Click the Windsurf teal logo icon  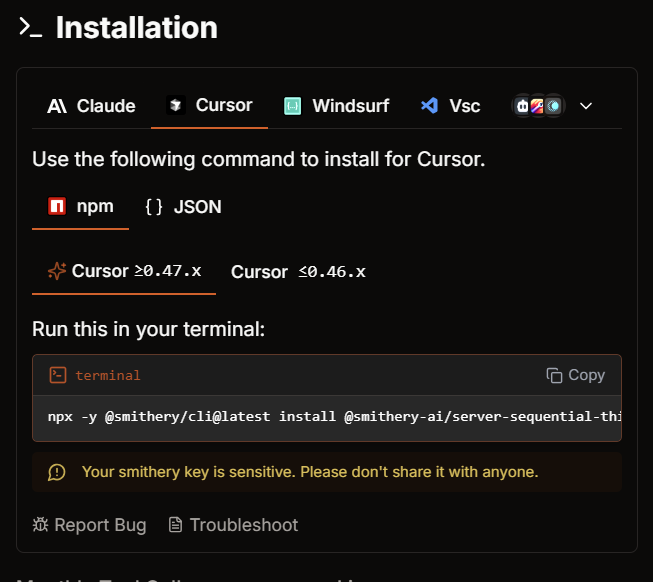pyautogui.click(x=292, y=106)
